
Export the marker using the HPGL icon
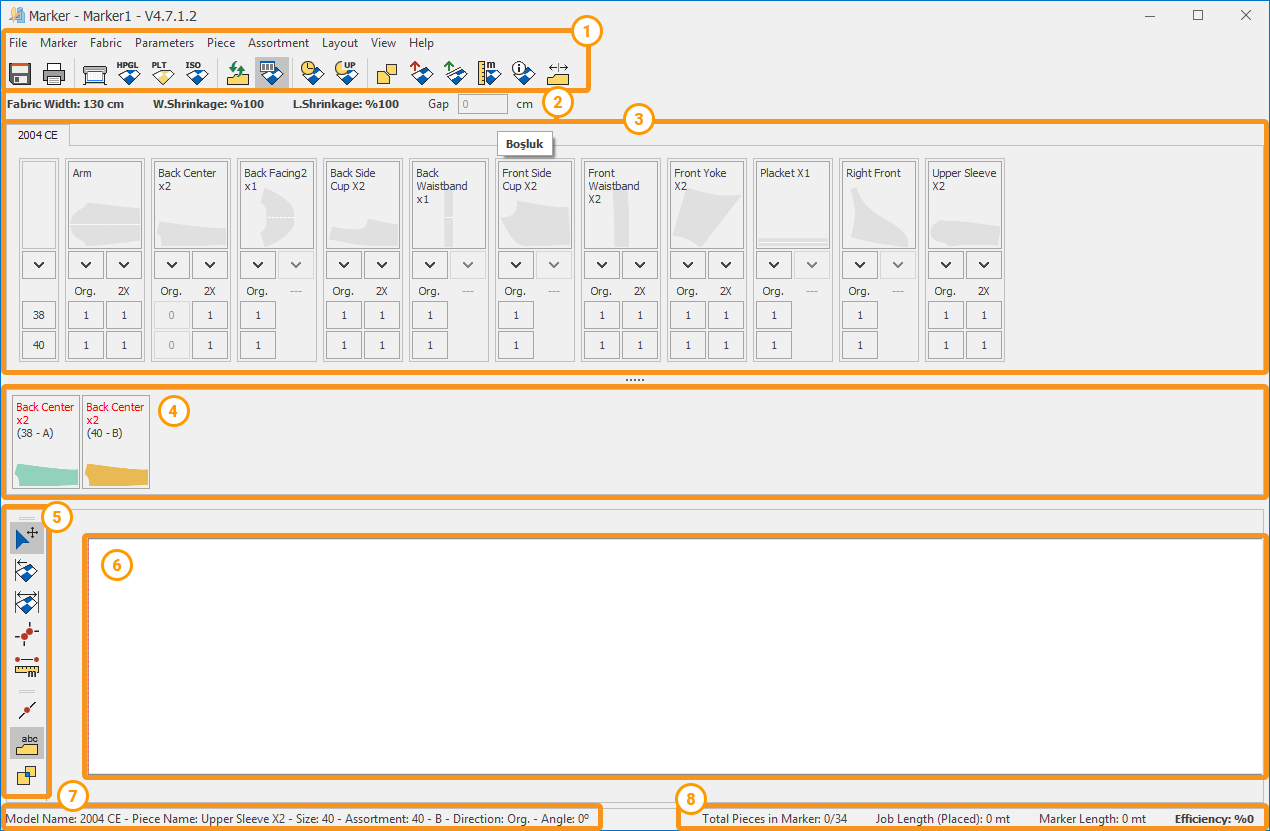click(x=127, y=73)
